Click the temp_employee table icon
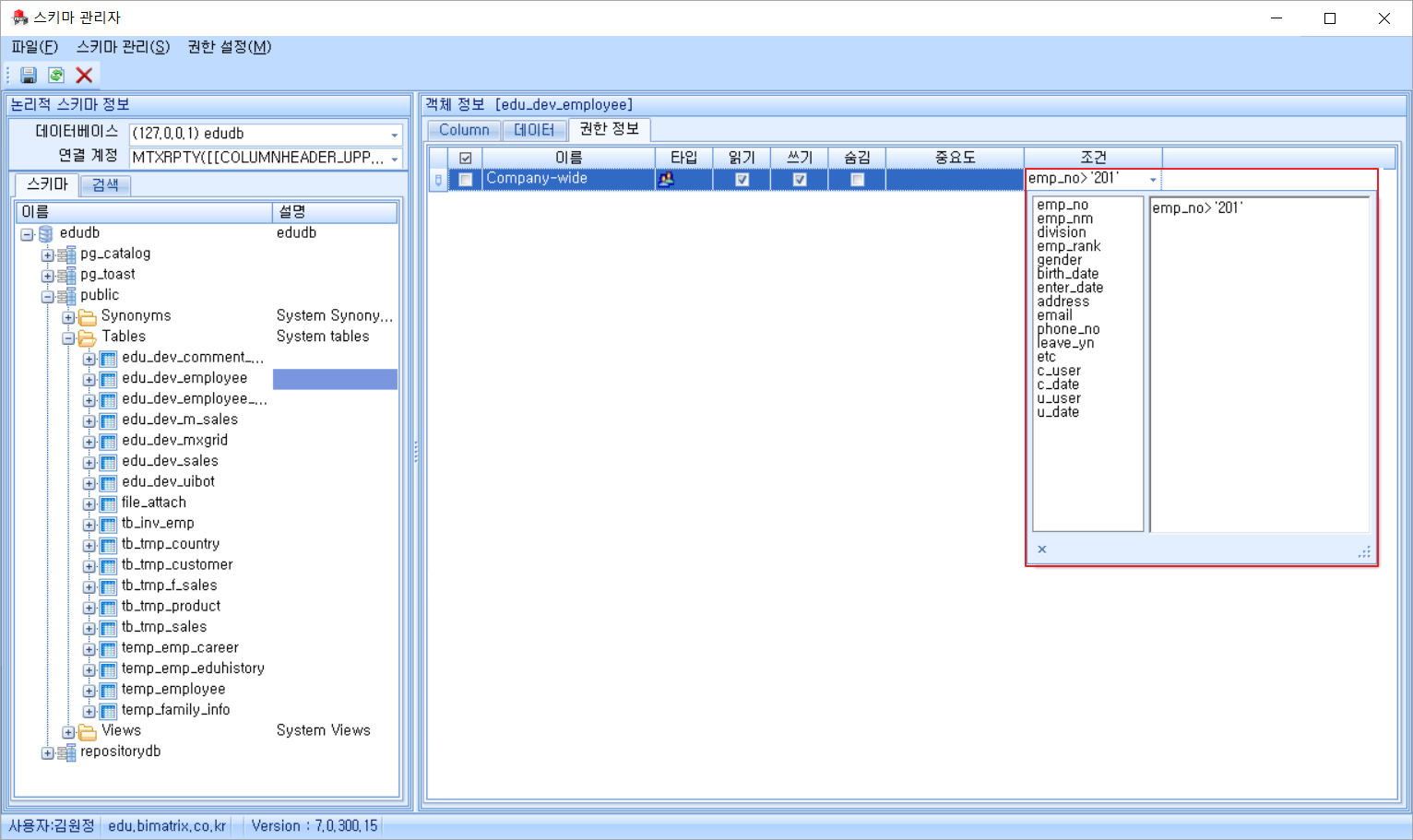 108,691
